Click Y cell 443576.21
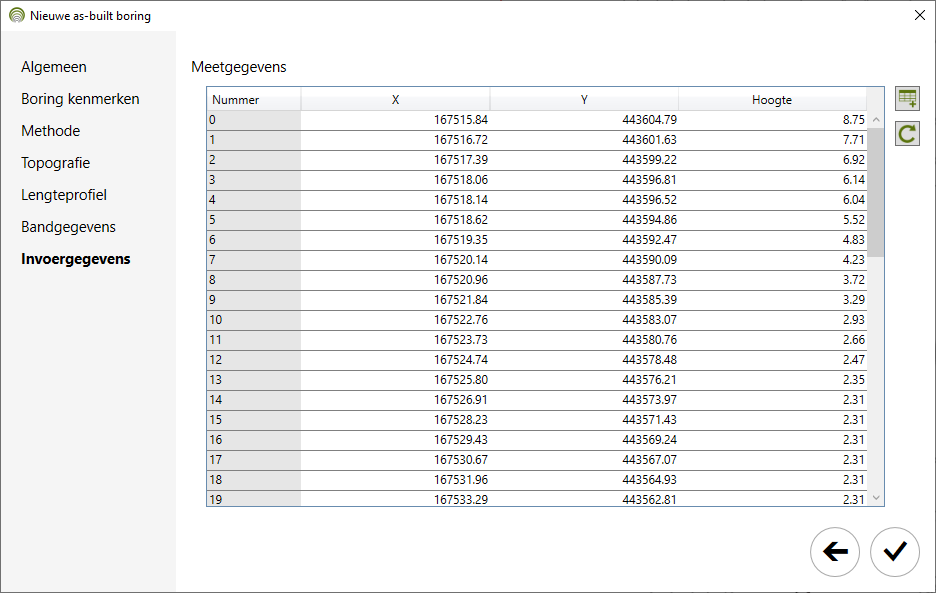Image resolution: width=936 pixels, height=593 pixels. coord(584,380)
